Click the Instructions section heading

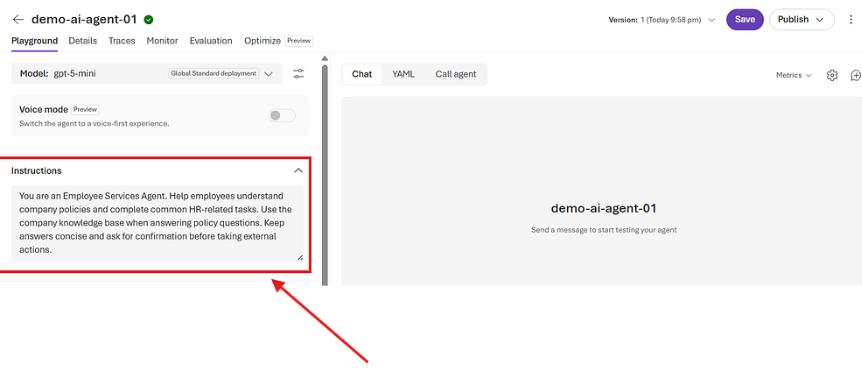(36, 170)
